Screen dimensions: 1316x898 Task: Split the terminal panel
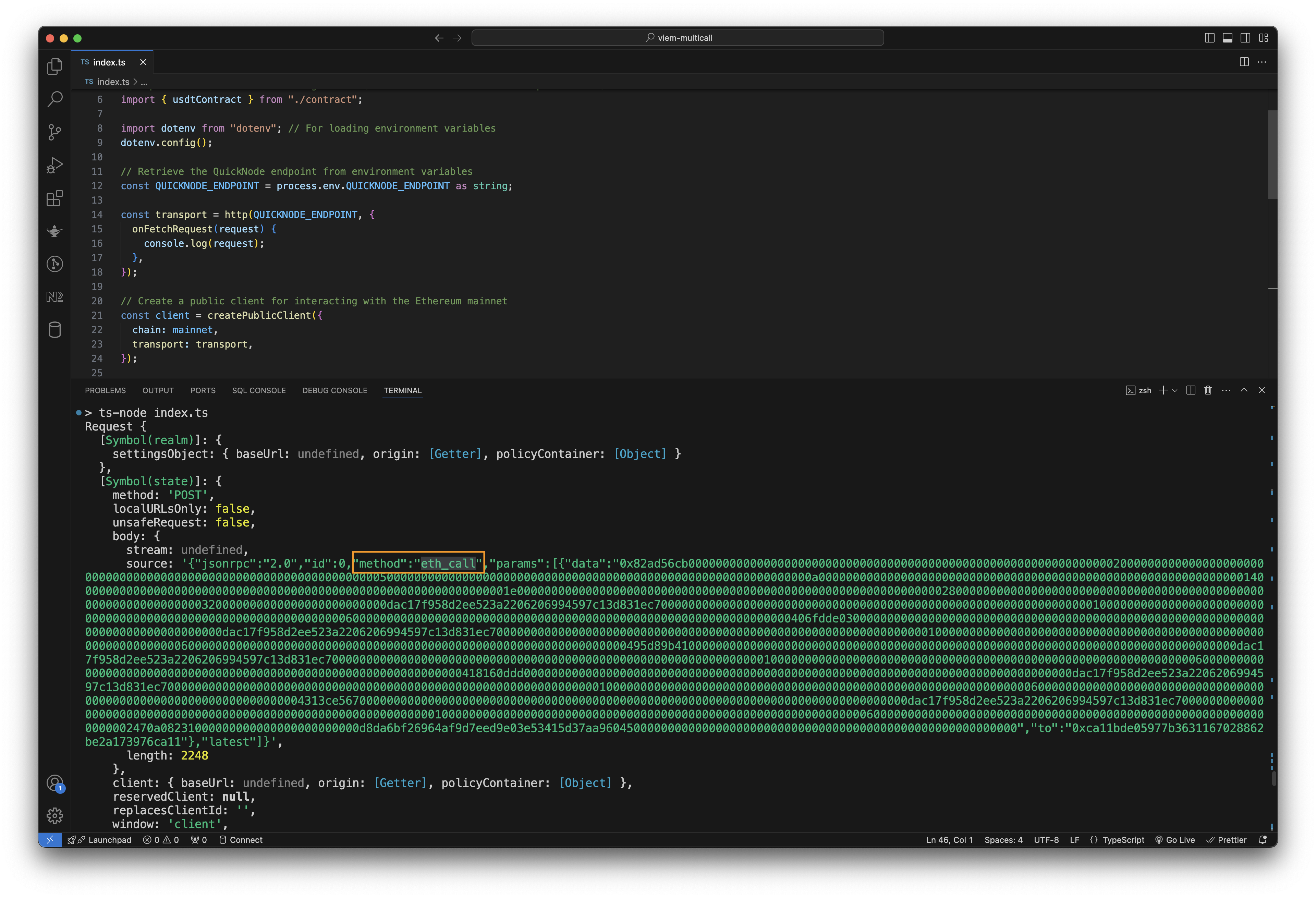tap(1191, 390)
